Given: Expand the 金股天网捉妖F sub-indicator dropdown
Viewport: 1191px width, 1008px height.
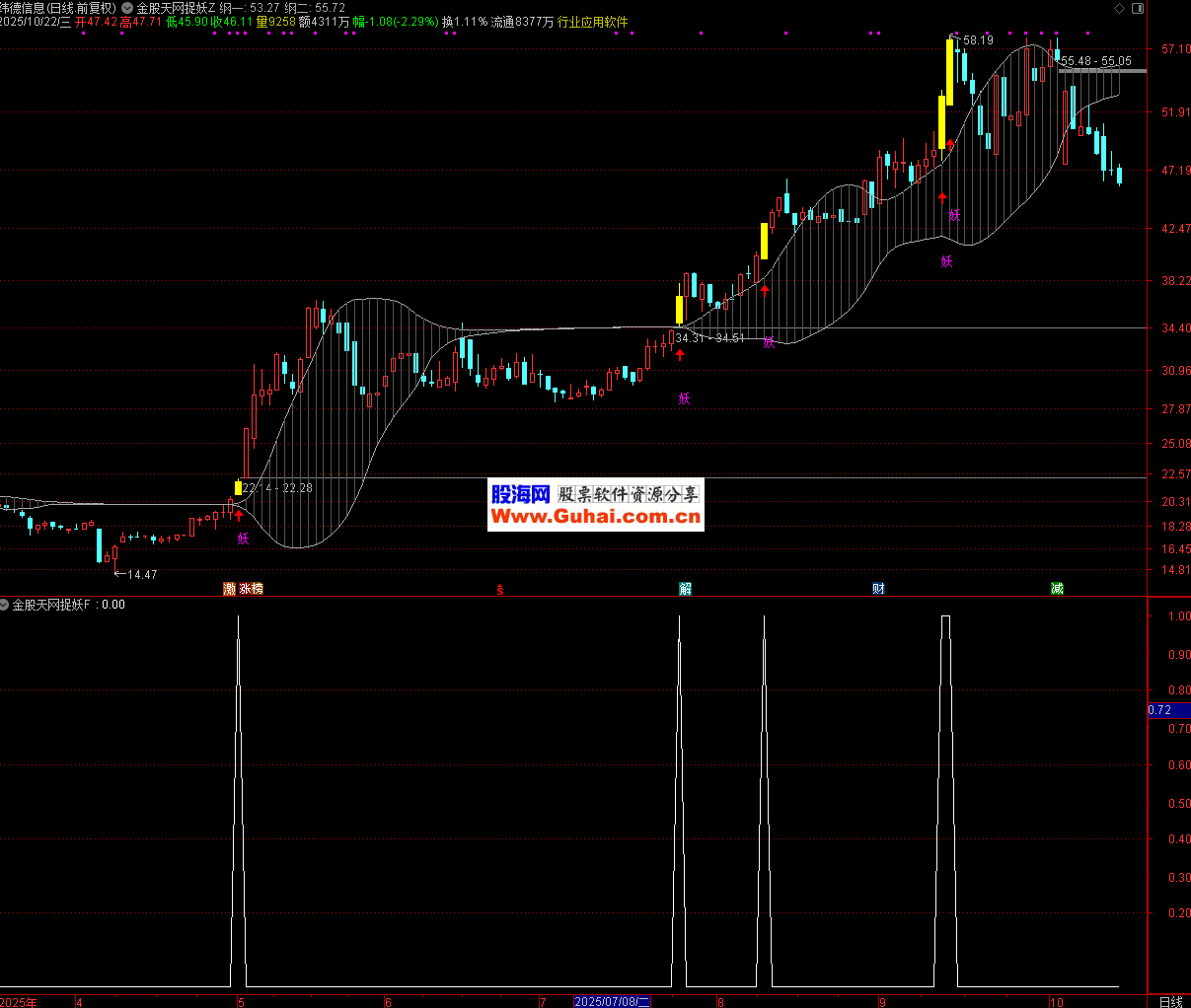Looking at the screenshot, I should coord(5,605).
